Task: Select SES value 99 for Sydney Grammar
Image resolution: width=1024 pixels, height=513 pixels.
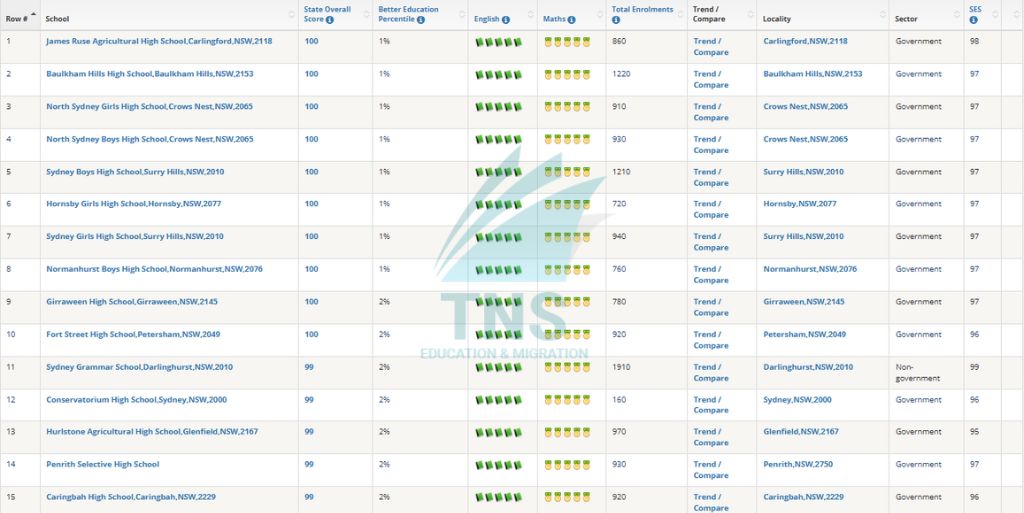Action: click(974, 367)
